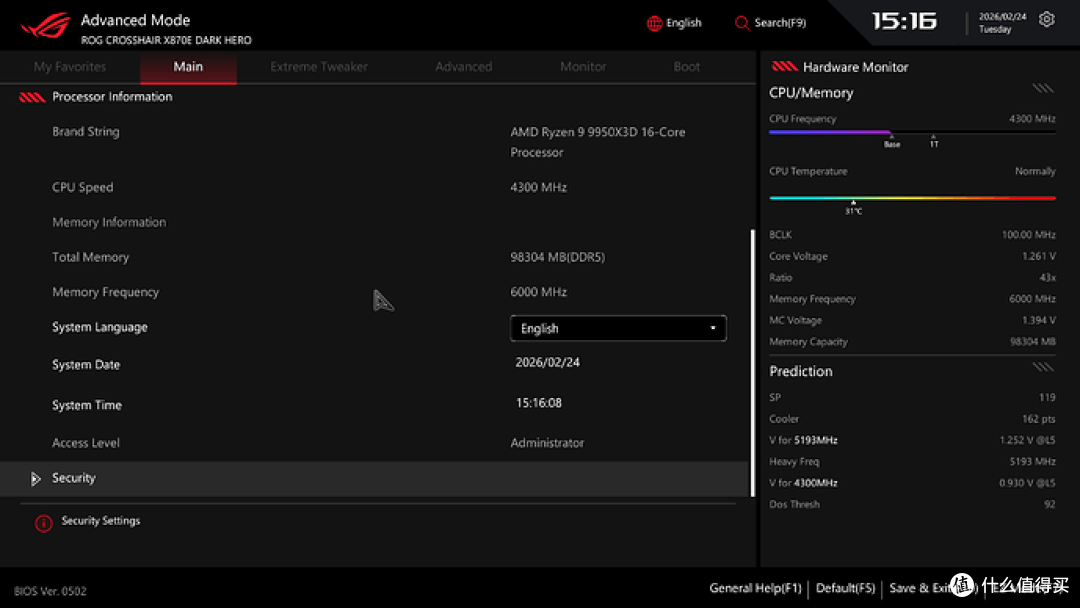Click the 15:16 clock display
Screen dimensions: 1080x608
coord(904,21)
